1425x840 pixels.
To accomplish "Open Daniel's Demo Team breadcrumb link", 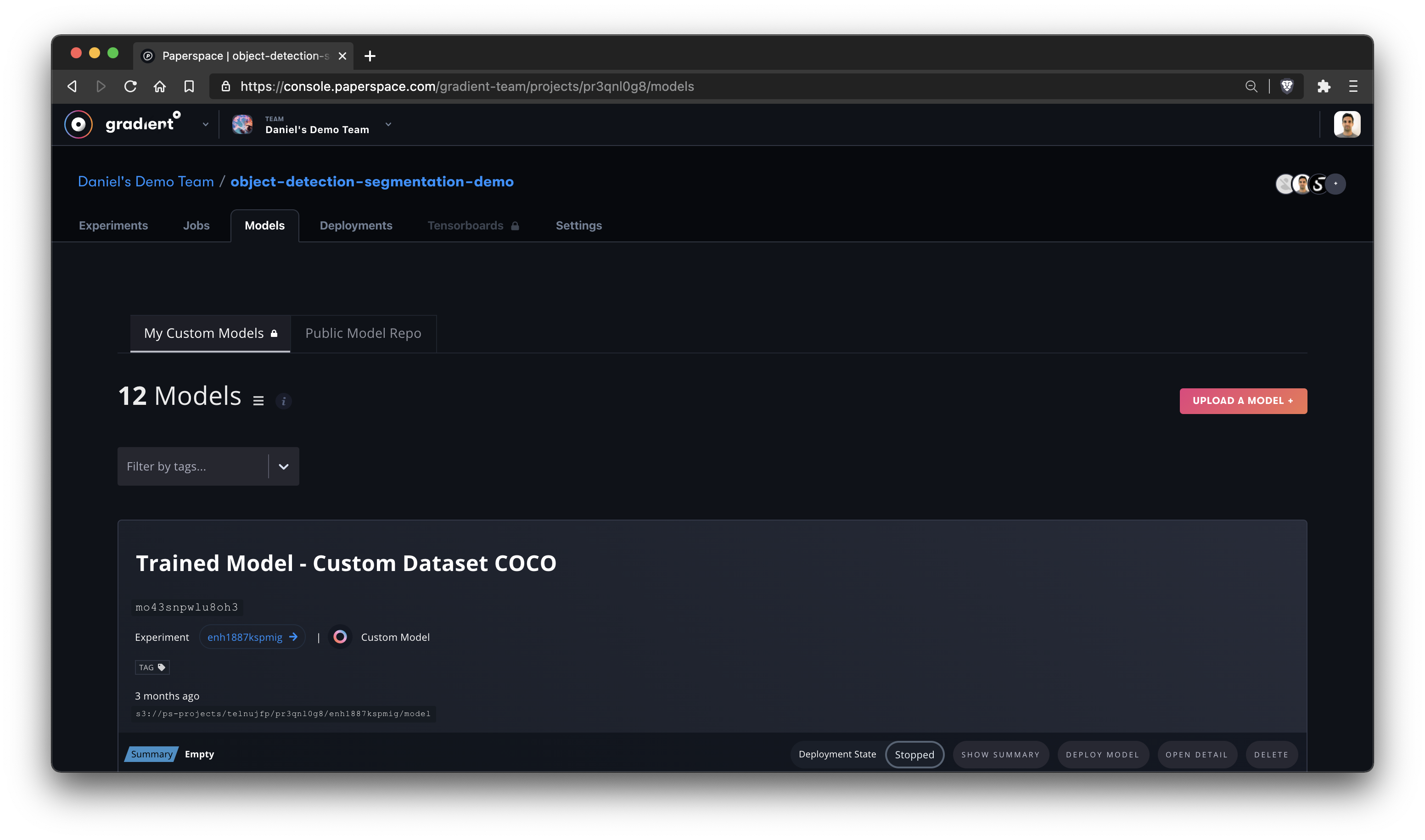I will pyautogui.click(x=146, y=182).
